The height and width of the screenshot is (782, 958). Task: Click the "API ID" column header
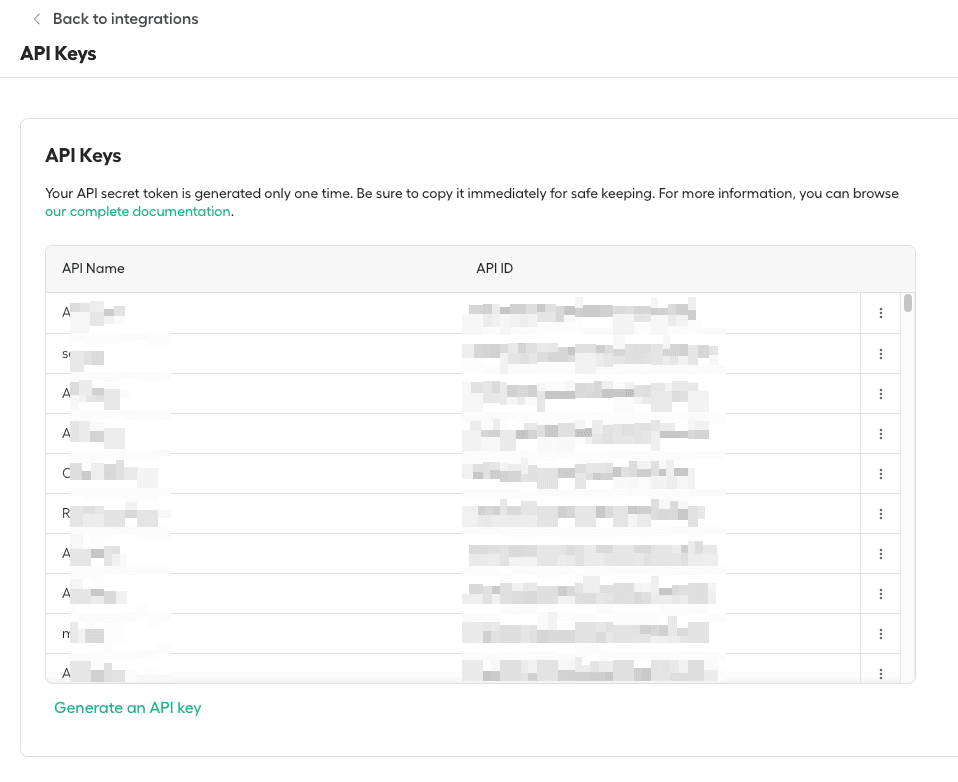[x=493, y=268]
